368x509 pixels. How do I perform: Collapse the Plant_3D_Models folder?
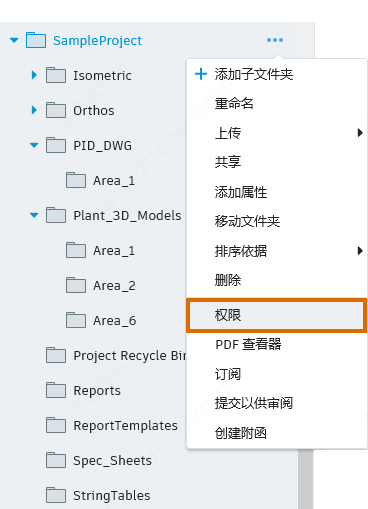pos(34,215)
